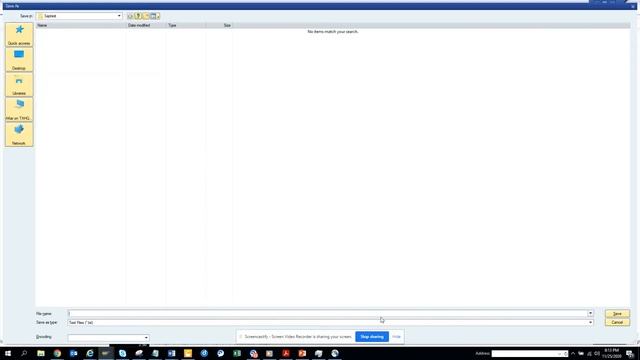Sort files by Type column
The height and width of the screenshot is (360, 640).
tap(186, 25)
